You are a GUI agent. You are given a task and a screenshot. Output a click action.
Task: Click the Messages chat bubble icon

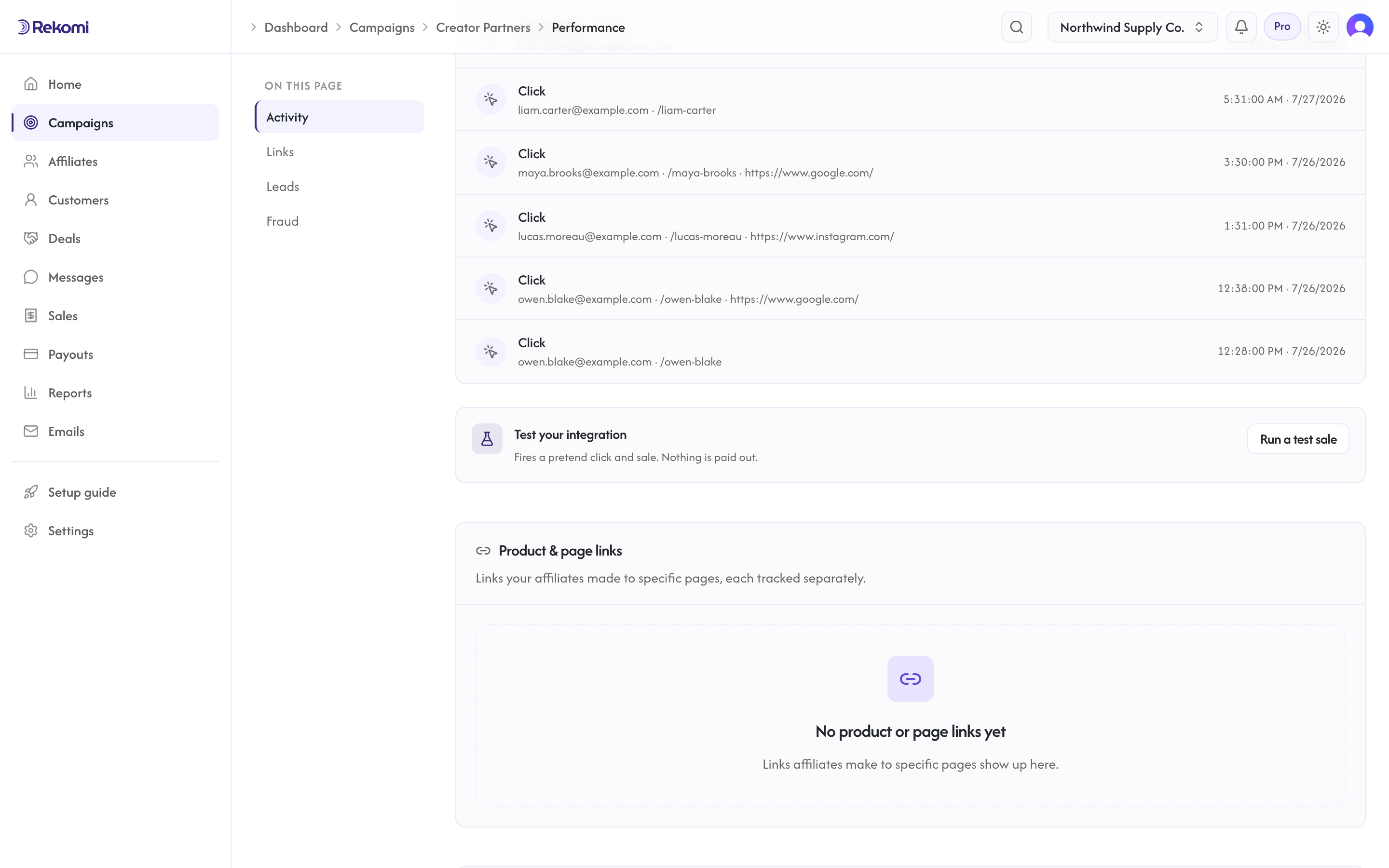coord(31,277)
